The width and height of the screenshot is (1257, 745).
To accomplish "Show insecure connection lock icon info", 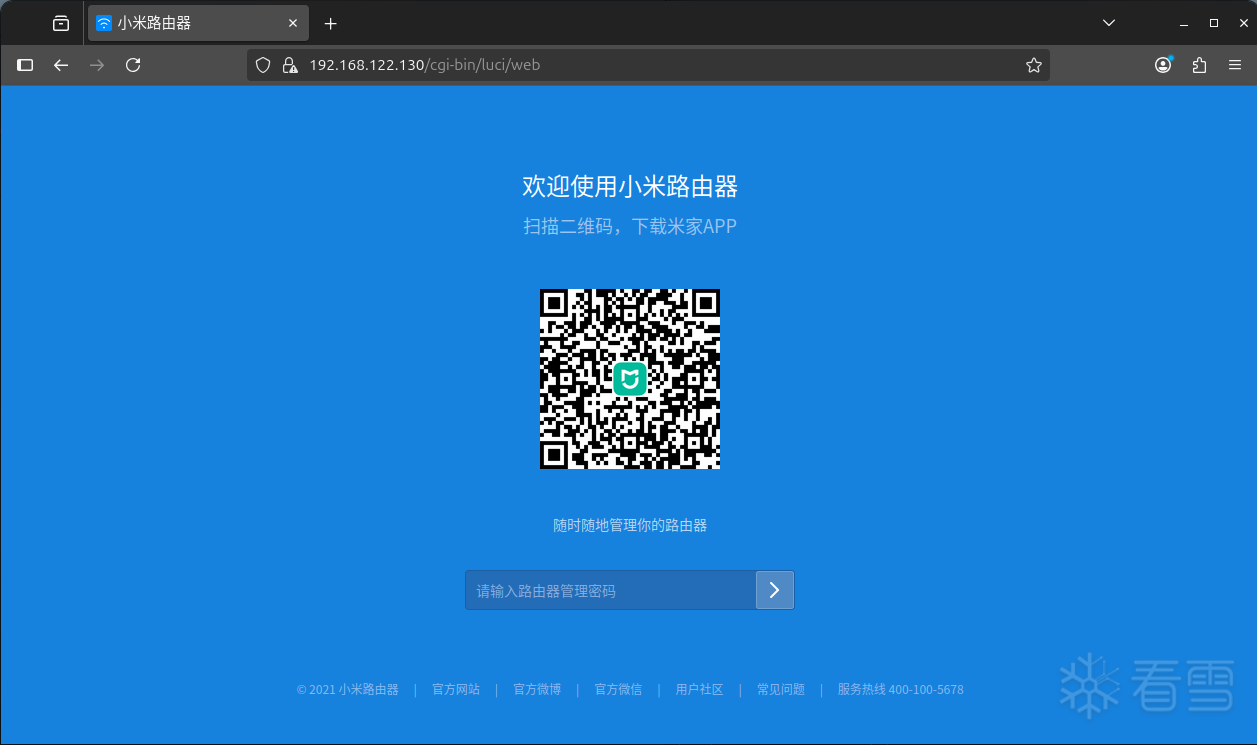I will click(x=290, y=65).
